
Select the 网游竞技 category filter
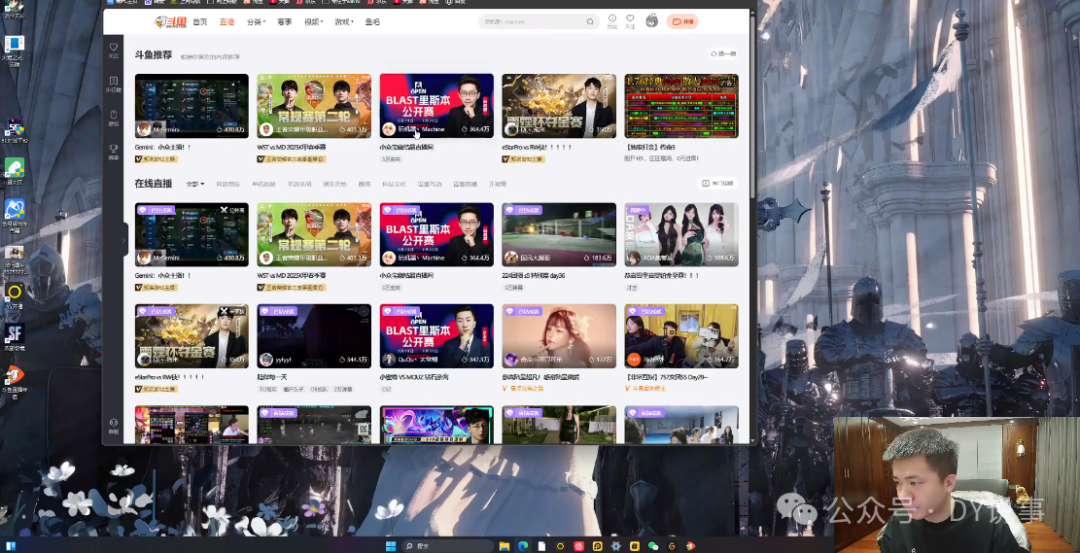228,184
